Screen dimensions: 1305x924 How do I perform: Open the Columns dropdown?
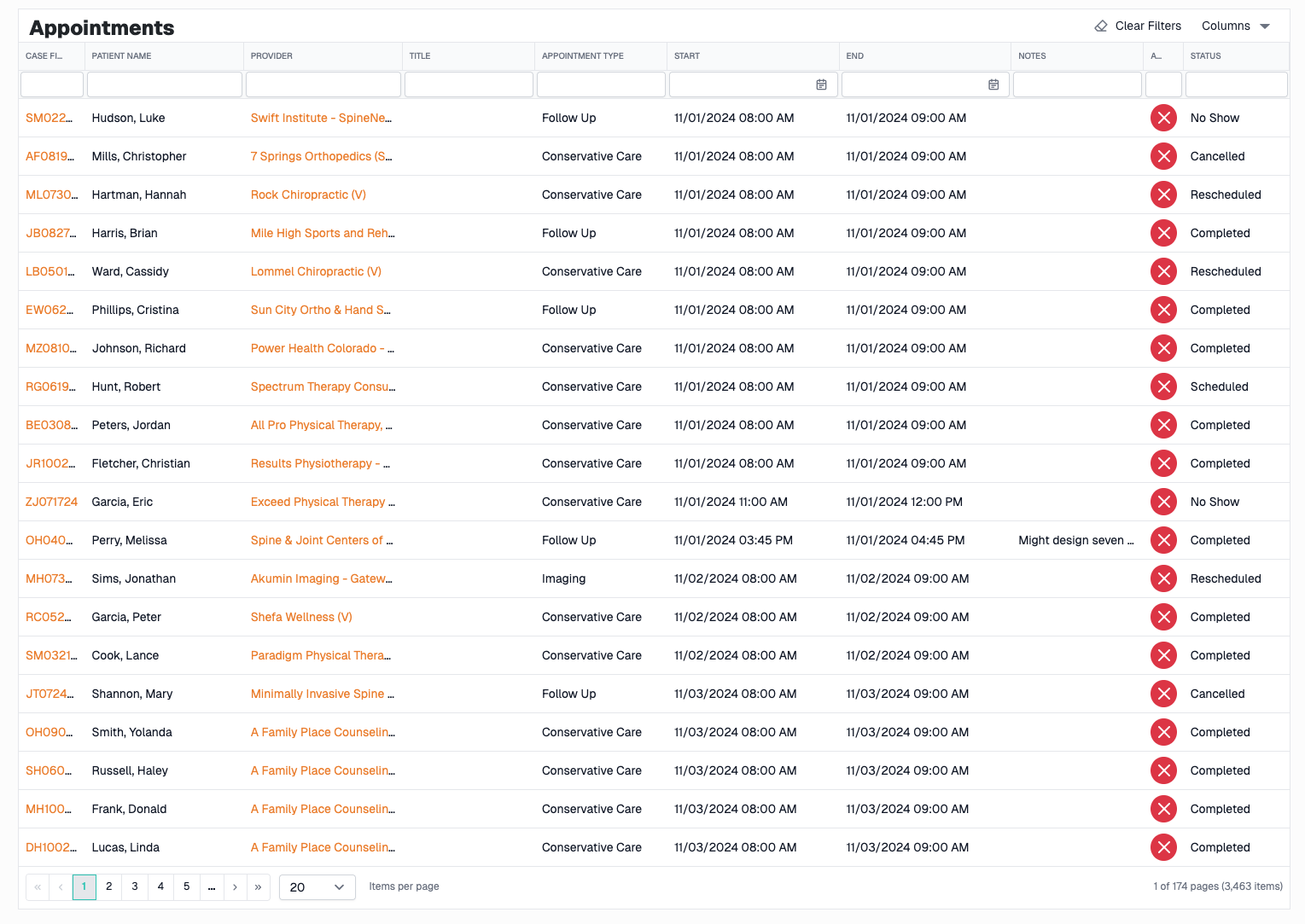click(x=1235, y=26)
